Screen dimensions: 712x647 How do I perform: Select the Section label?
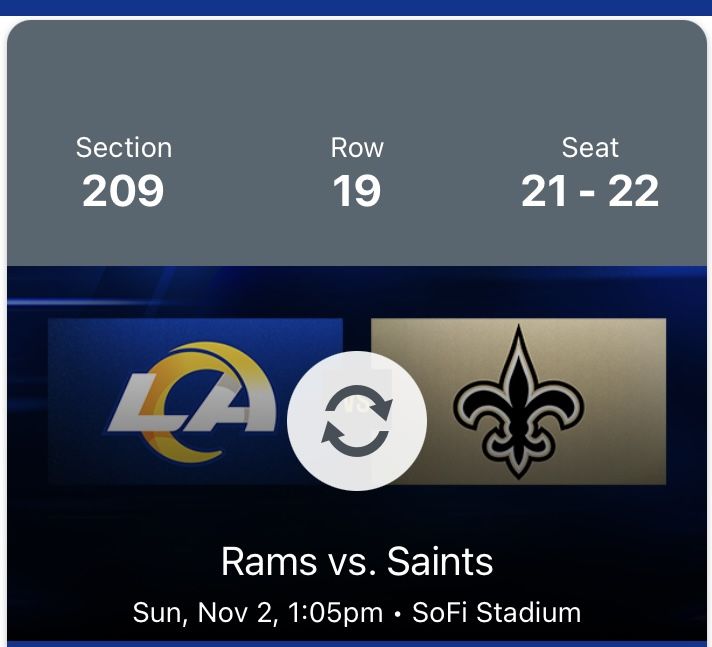coord(124,148)
